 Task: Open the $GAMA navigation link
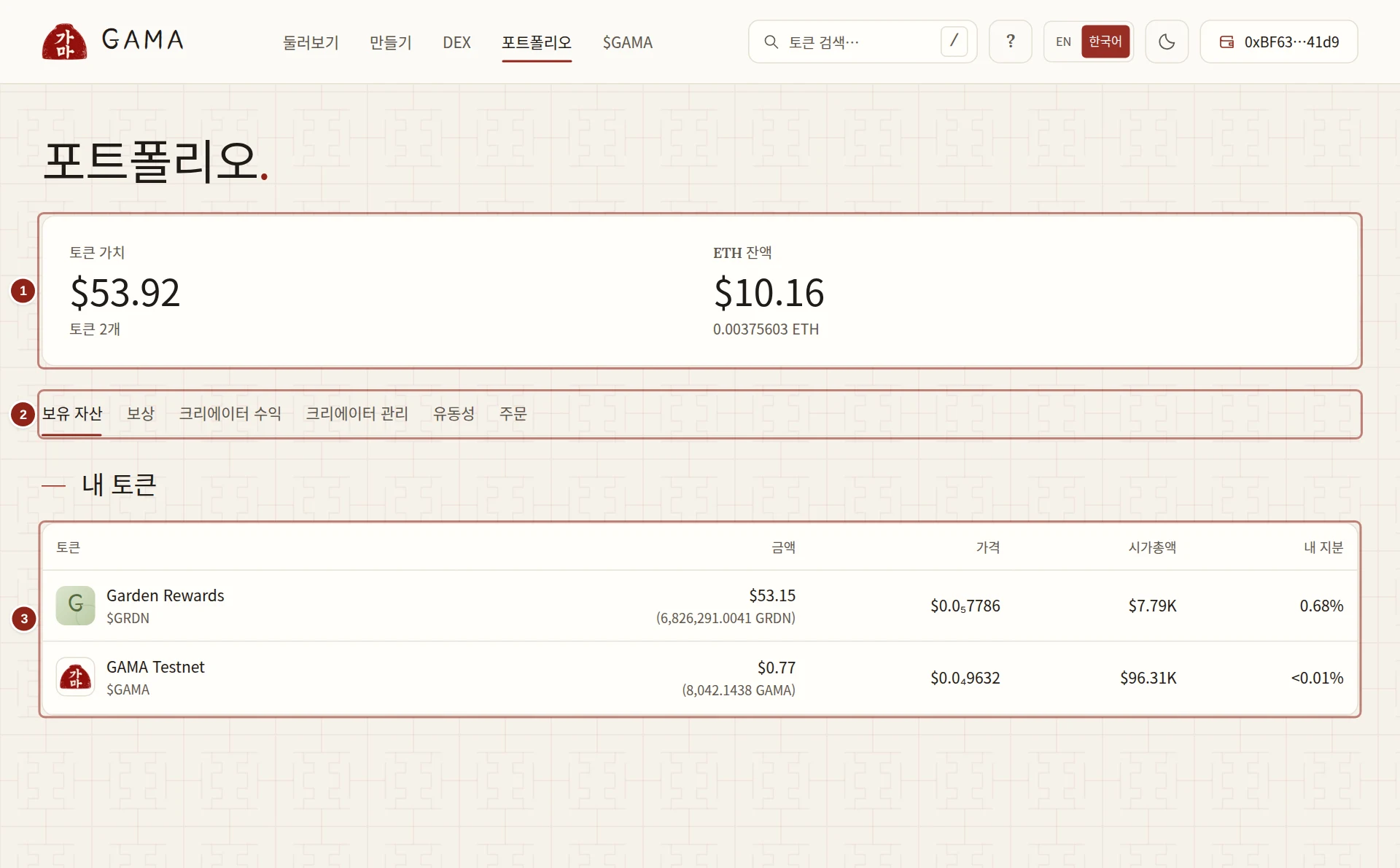click(627, 42)
